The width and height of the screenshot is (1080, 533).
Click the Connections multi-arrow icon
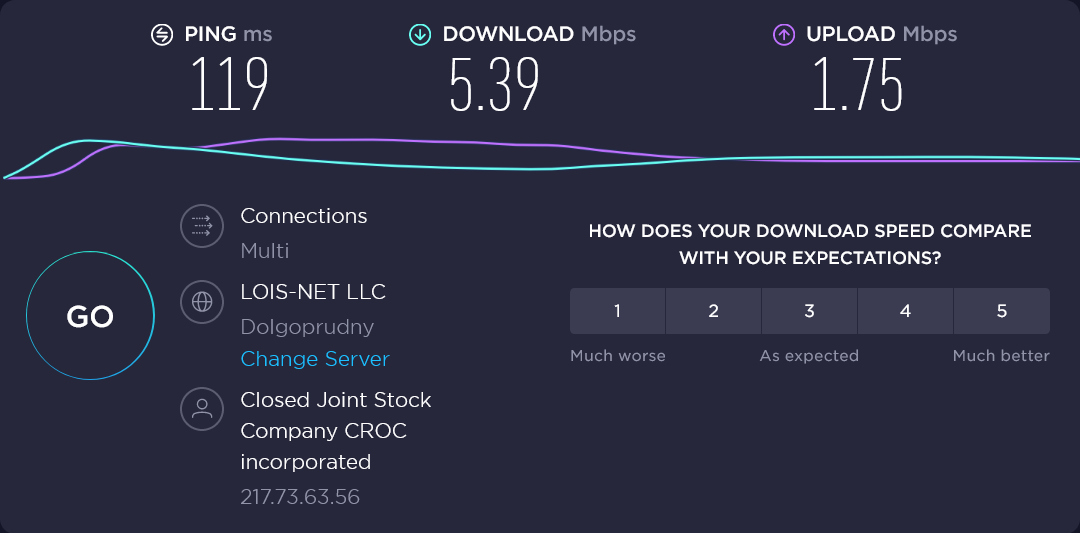point(202,226)
